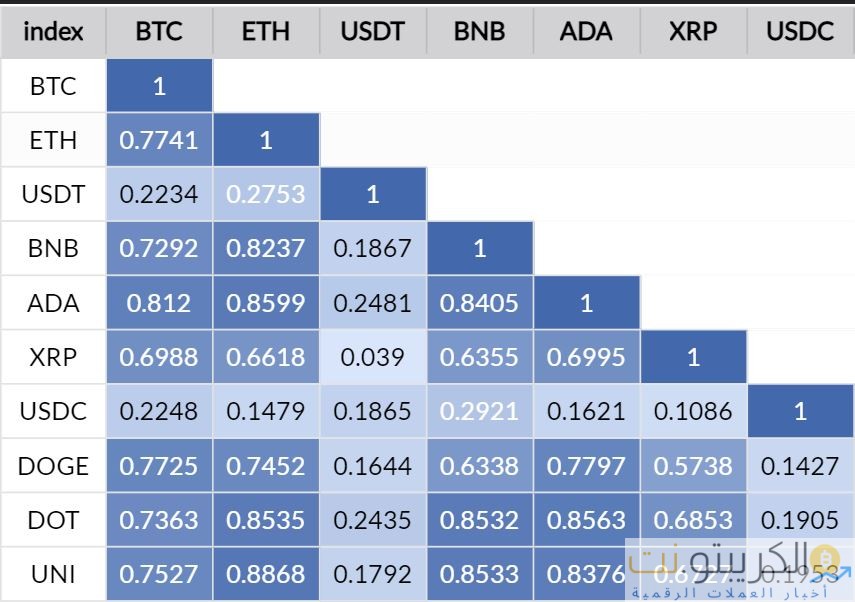
Task: Click the cell showing 0.2921
Action: pyautogui.click(x=479, y=411)
